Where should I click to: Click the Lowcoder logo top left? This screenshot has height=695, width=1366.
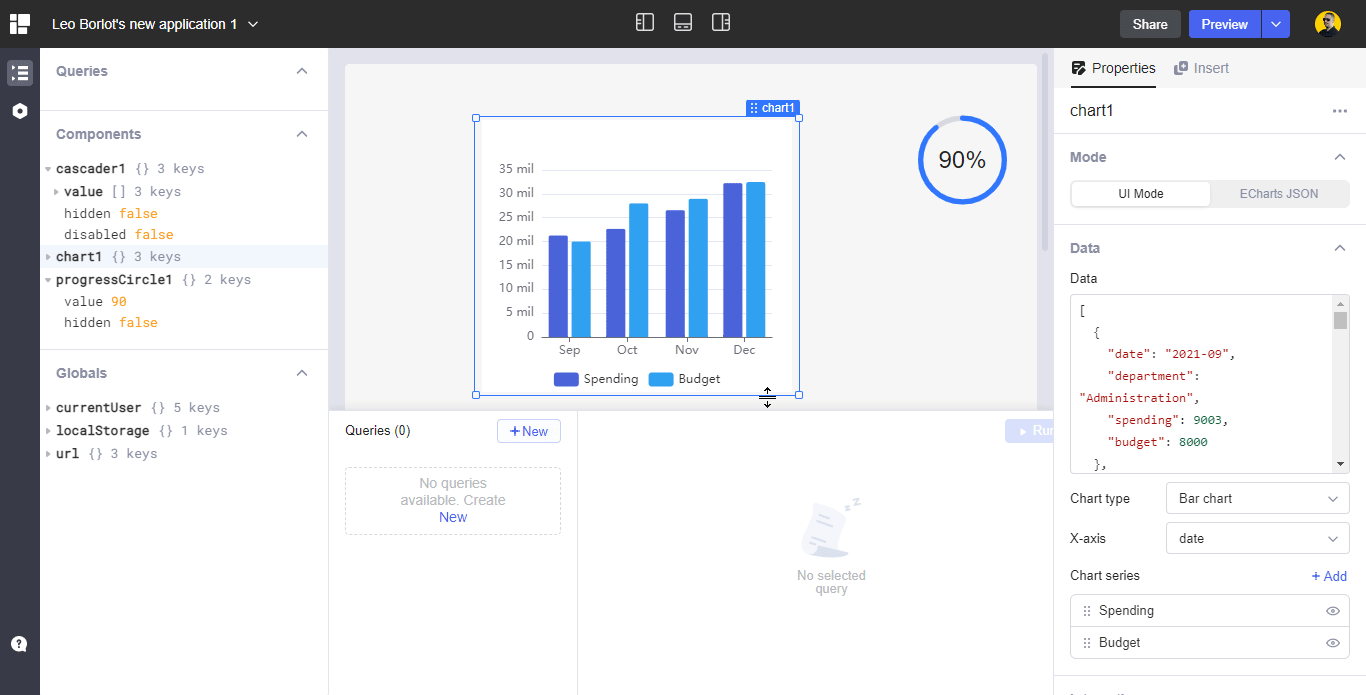pos(19,23)
